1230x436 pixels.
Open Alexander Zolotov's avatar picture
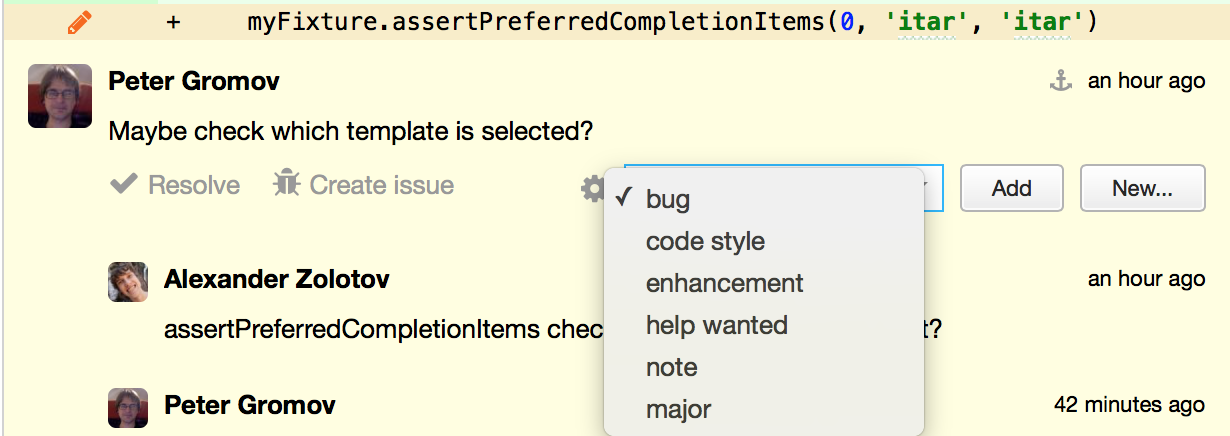coord(128,282)
